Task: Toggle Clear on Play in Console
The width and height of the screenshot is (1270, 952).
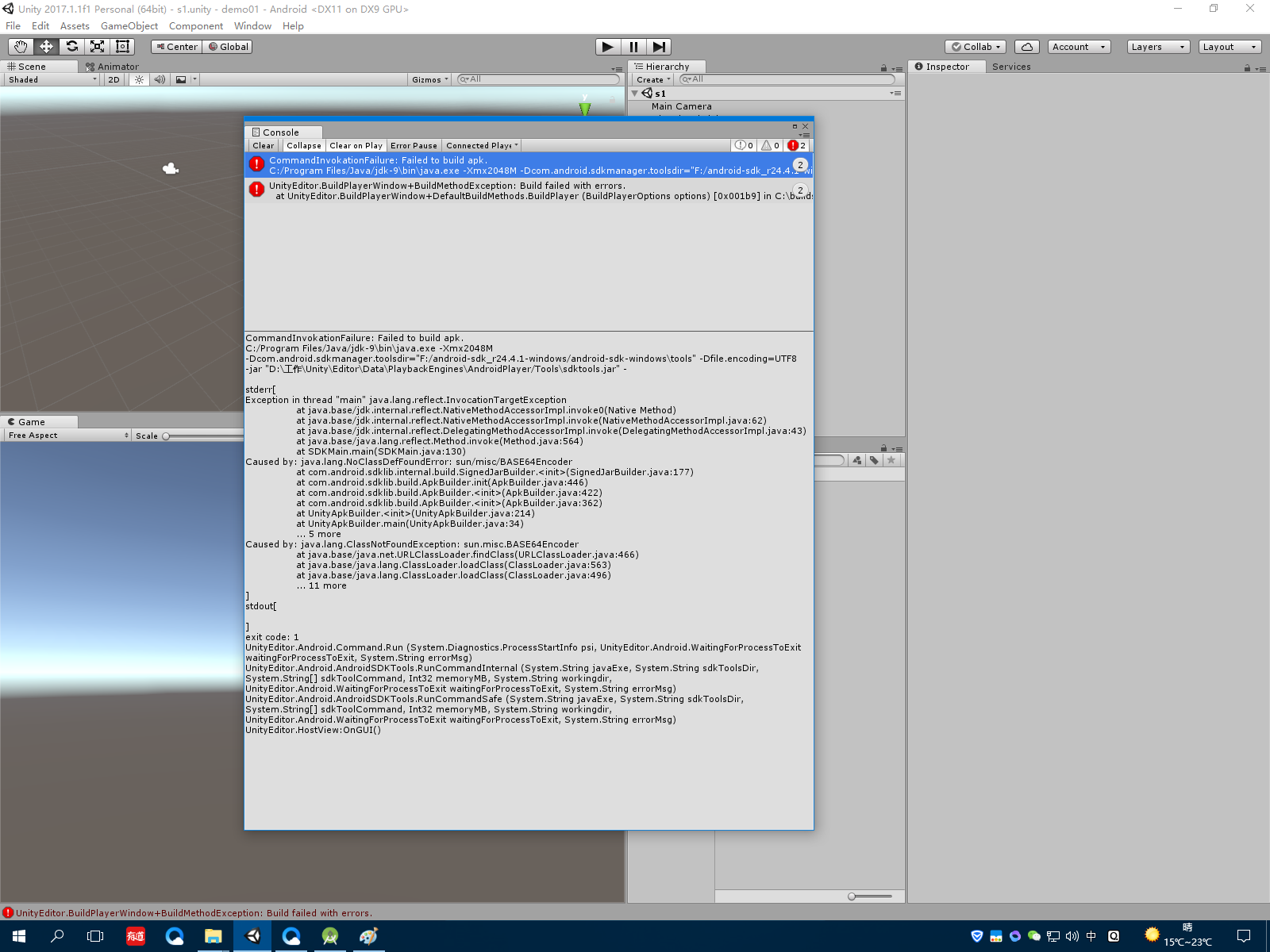Action: pyautogui.click(x=356, y=145)
